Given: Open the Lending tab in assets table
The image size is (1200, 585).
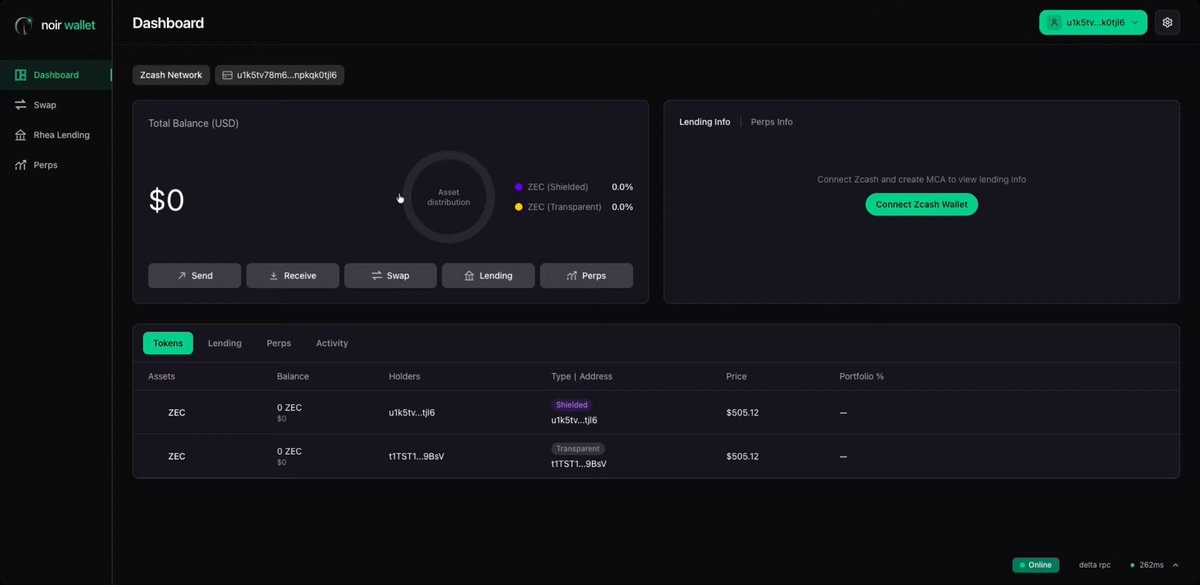Looking at the screenshot, I should [x=225, y=343].
